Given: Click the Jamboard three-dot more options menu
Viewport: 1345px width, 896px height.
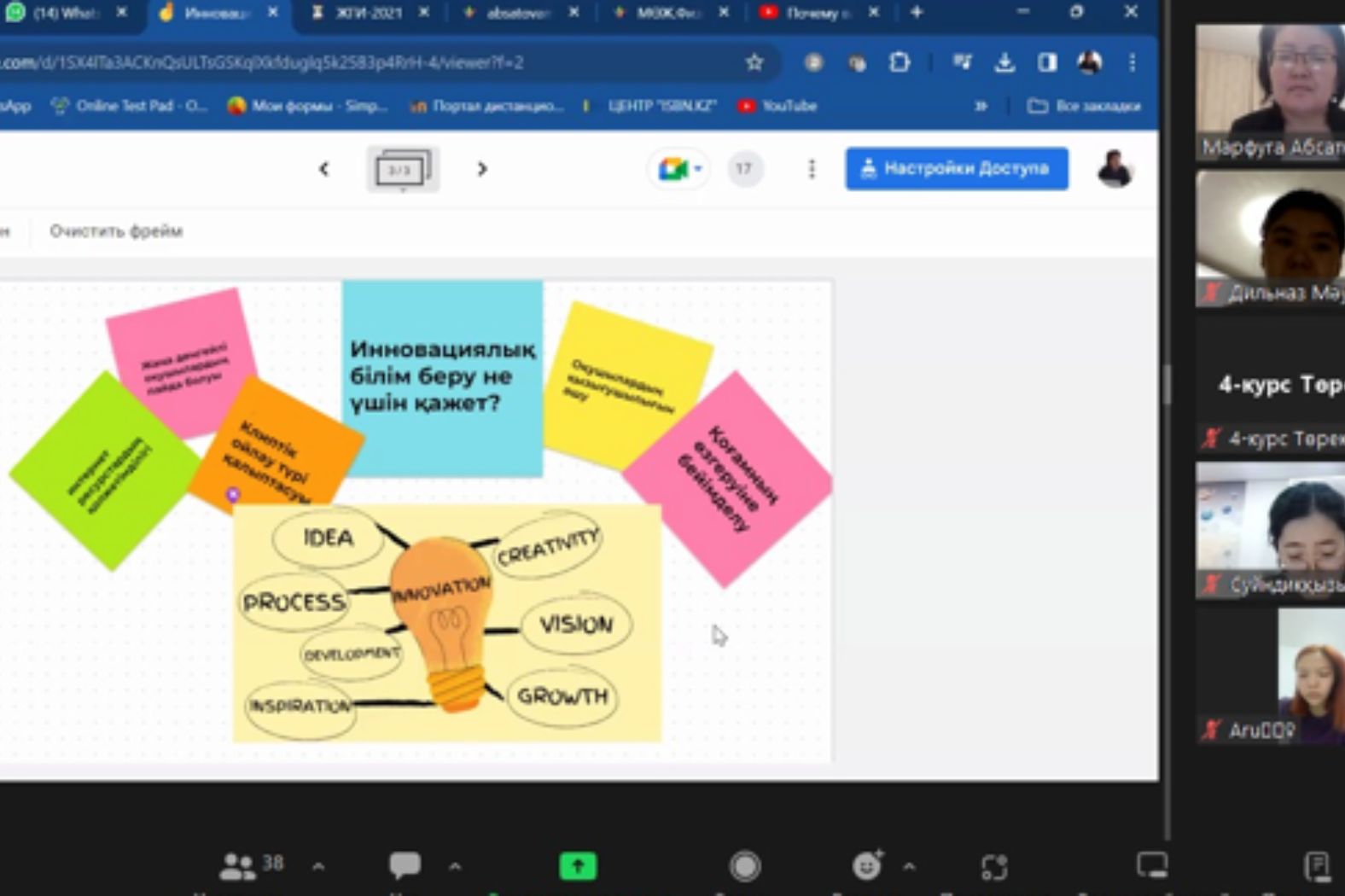Looking at the screenshot, I should click(x=812, y=169).
